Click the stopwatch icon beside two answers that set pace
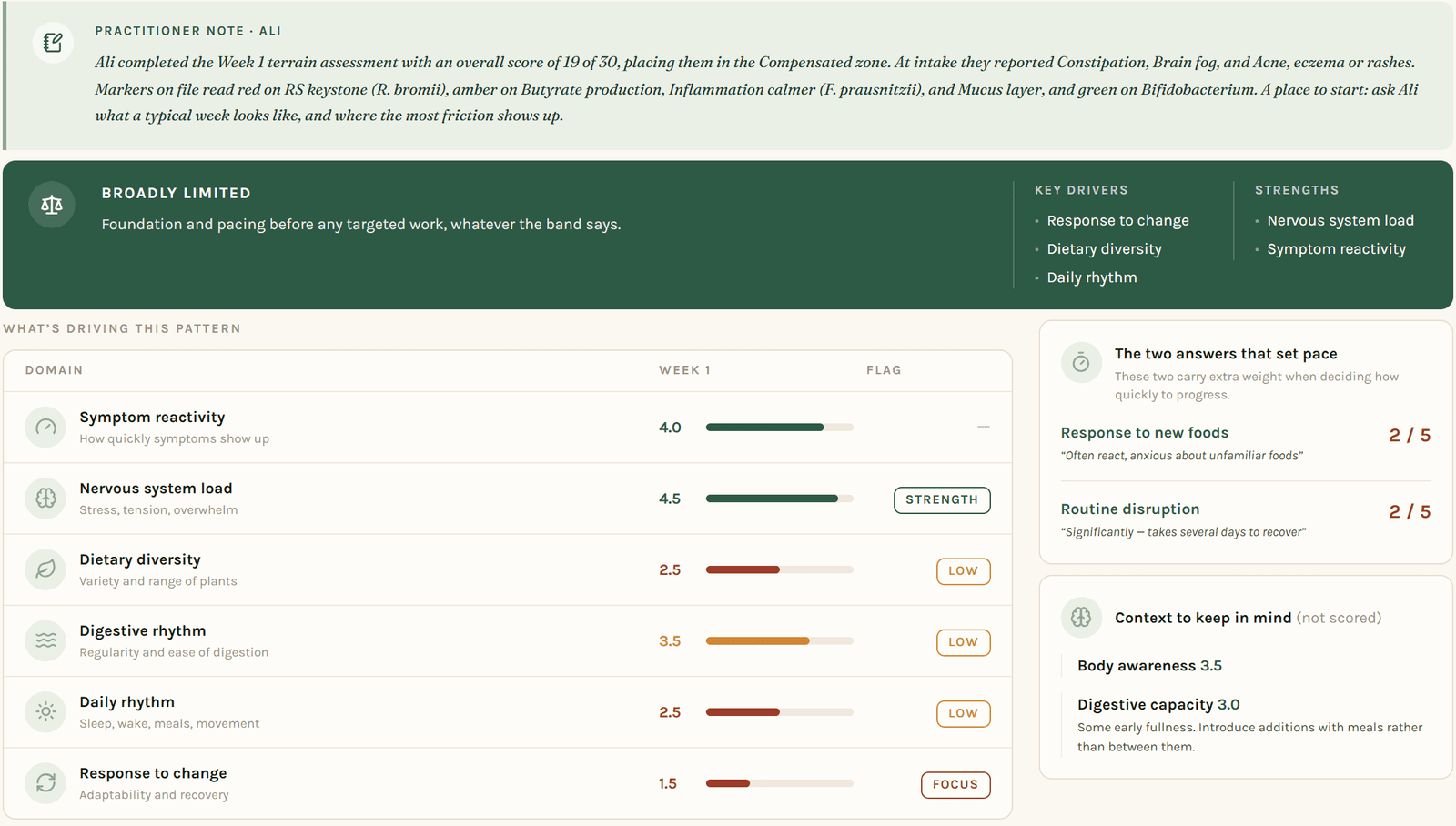The height and width of the screenshot is (826, 1456). 1081,363
